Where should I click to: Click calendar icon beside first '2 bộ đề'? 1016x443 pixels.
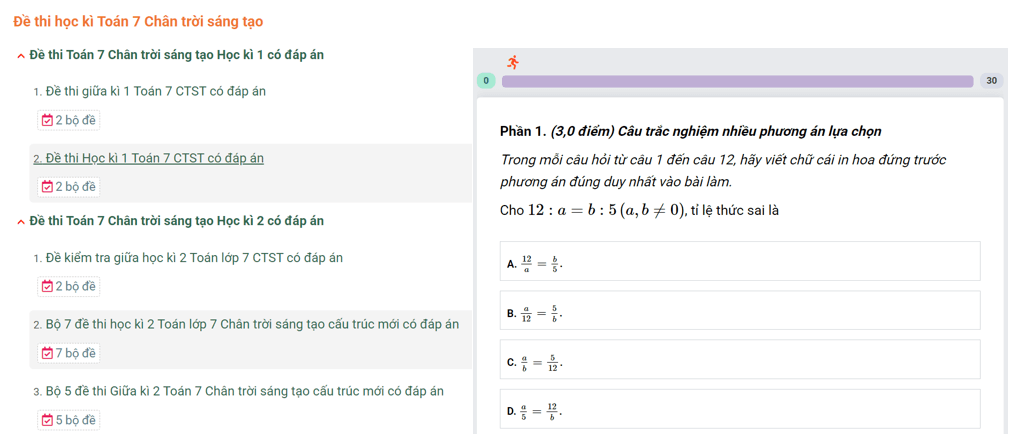point(47,120)
